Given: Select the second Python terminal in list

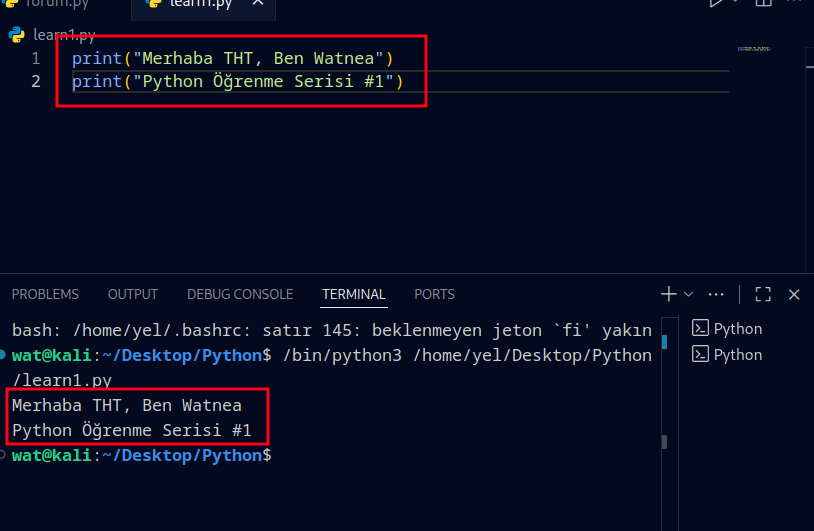Looking at the screenshot, I should click(x=727, y=355).
